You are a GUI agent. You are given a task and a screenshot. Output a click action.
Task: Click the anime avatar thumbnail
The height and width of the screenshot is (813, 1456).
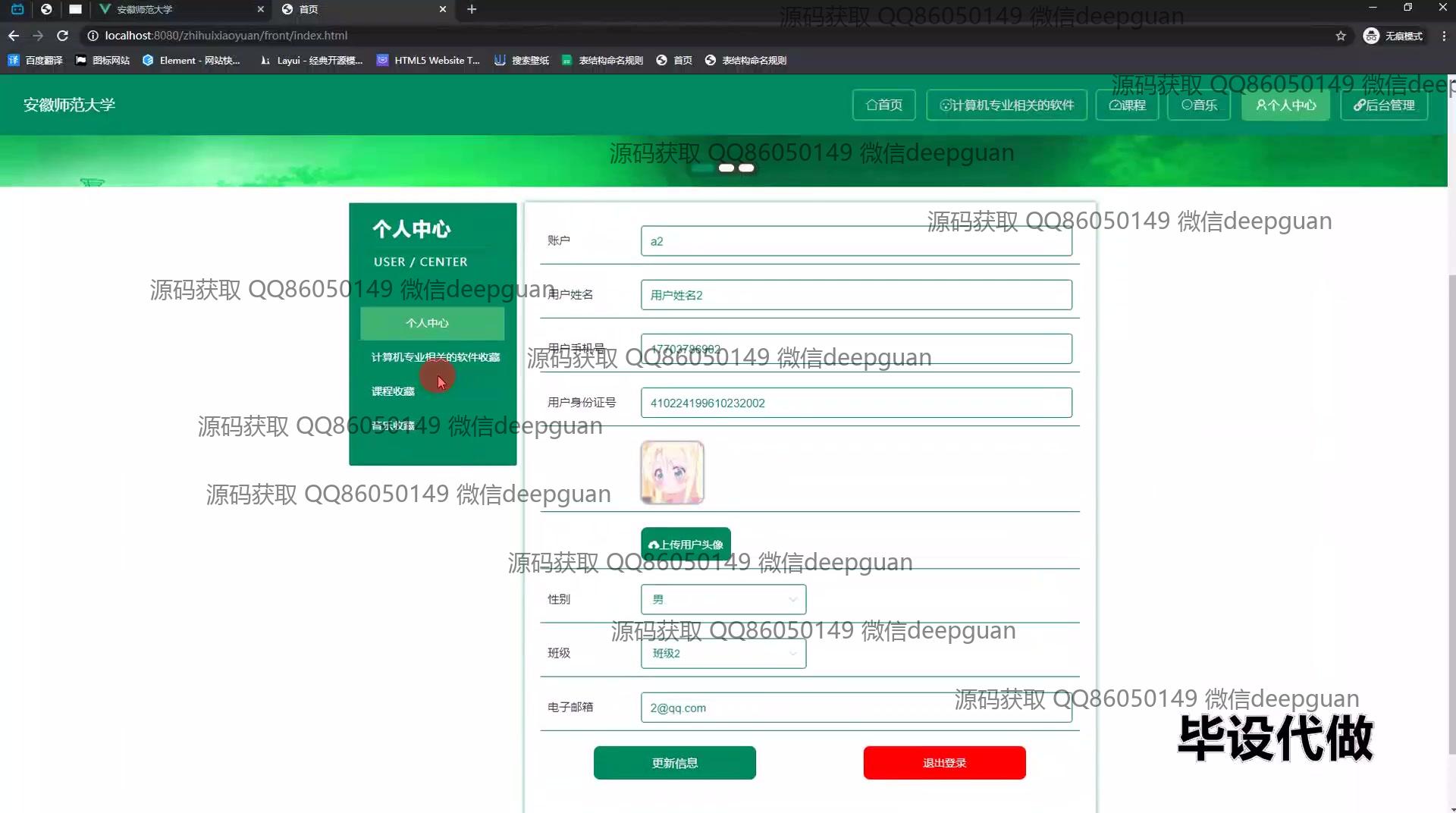pyautogui.click(x=671, y=472)
